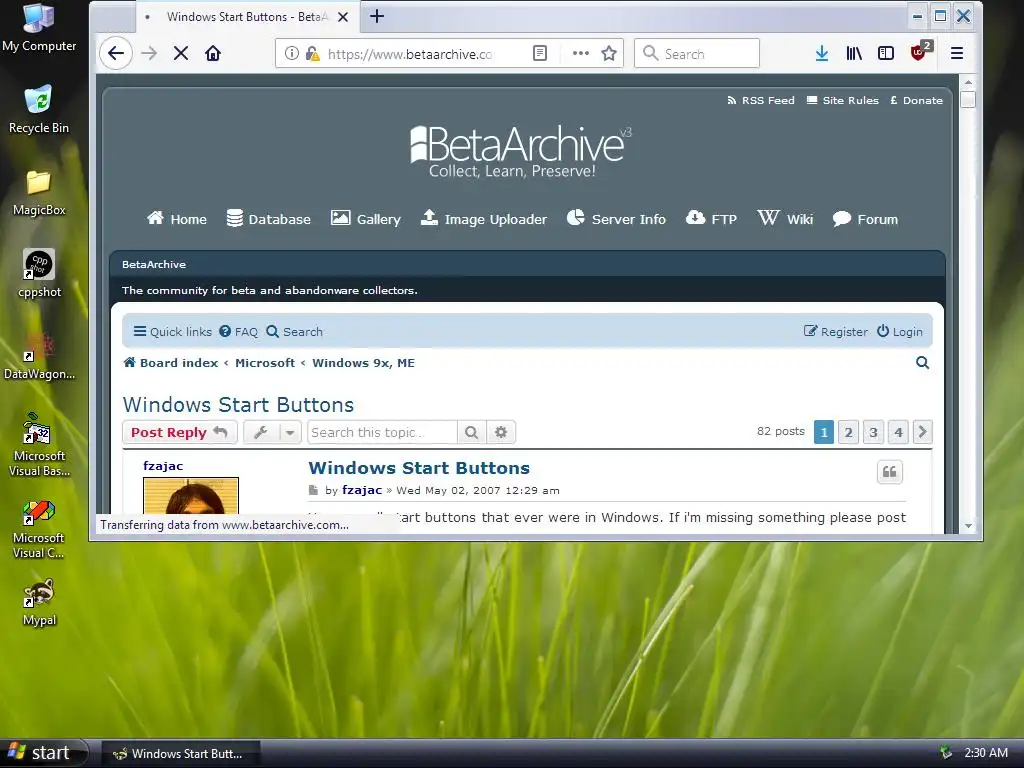
Task: Click the BetaArchive logo
Action: coord(520,152)
